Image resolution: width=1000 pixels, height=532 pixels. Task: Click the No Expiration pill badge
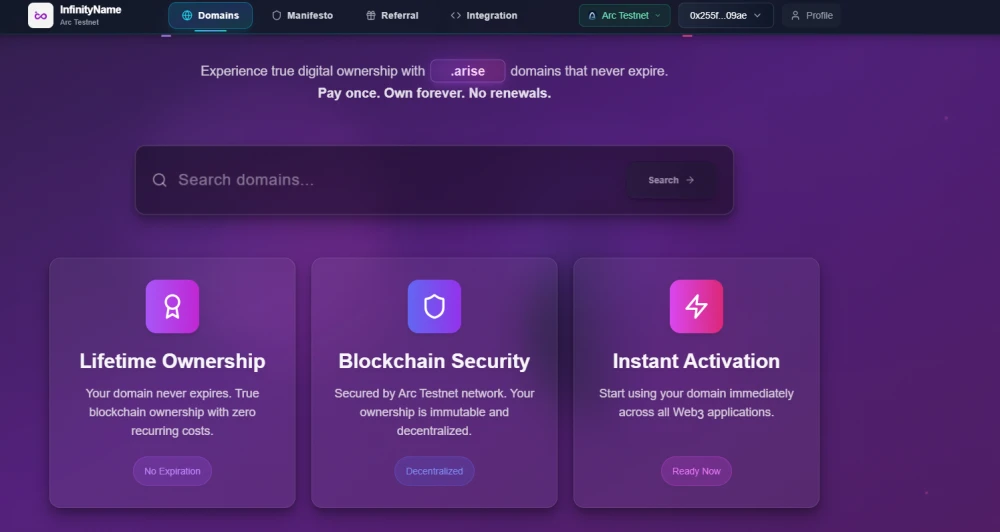tap(172, 471)
